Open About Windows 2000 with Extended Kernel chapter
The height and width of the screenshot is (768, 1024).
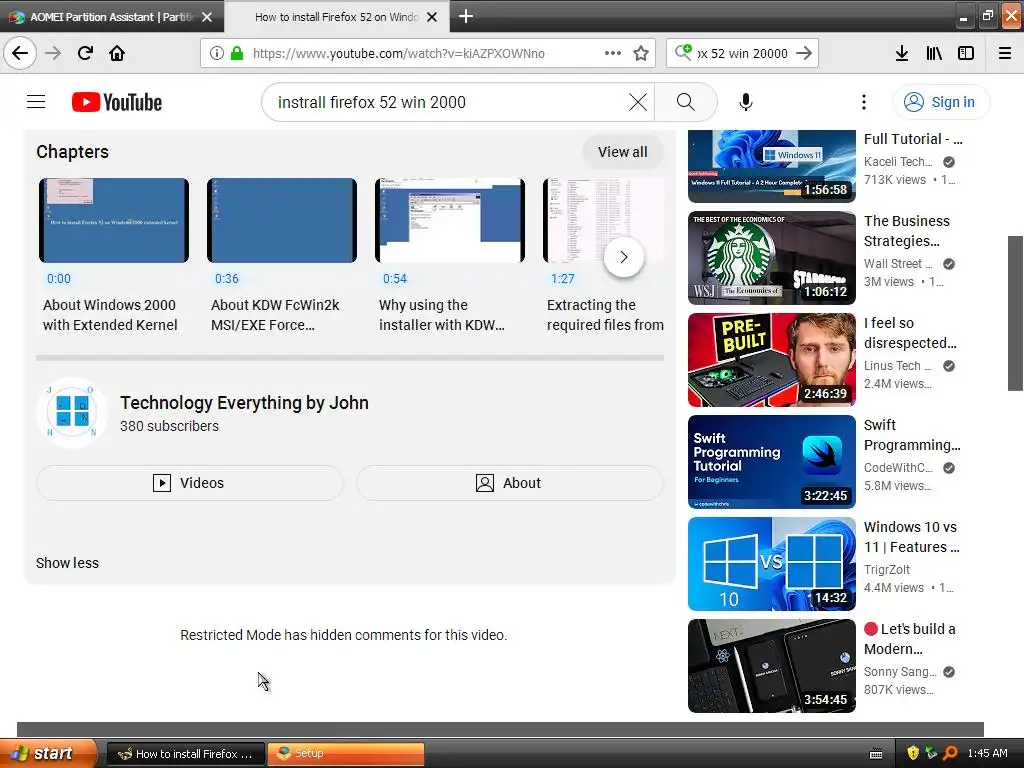[x=110, y=315]
